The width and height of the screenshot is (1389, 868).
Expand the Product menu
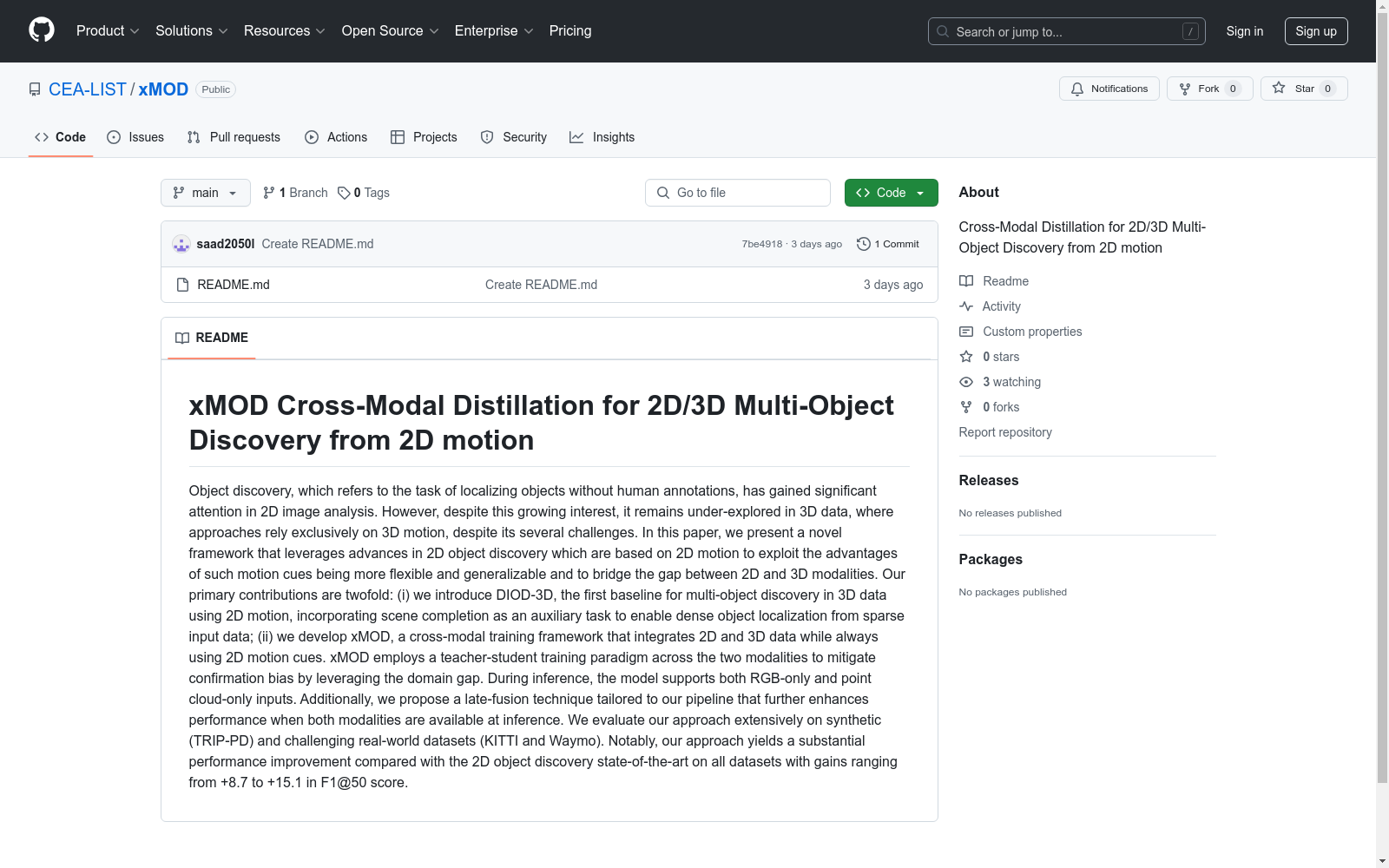pyautogui.click(x=108, y=31)
